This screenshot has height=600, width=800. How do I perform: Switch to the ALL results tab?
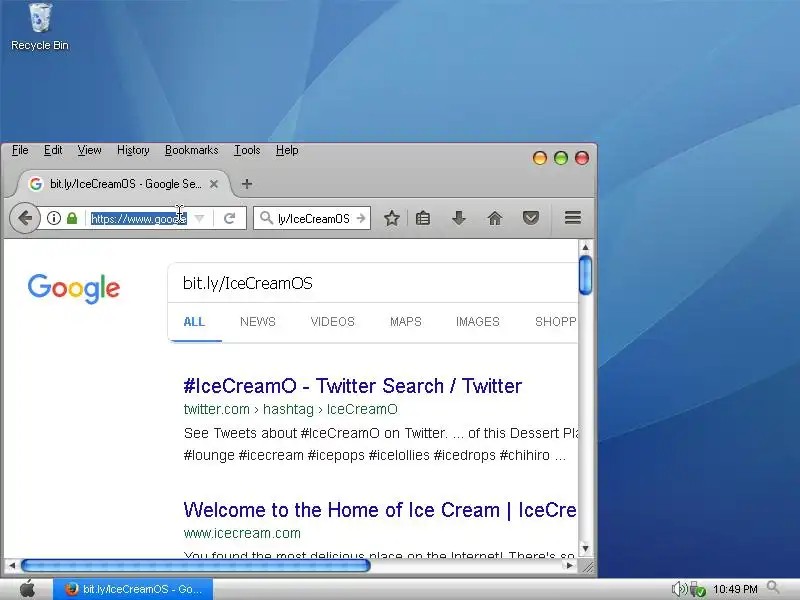coord(194,322)
